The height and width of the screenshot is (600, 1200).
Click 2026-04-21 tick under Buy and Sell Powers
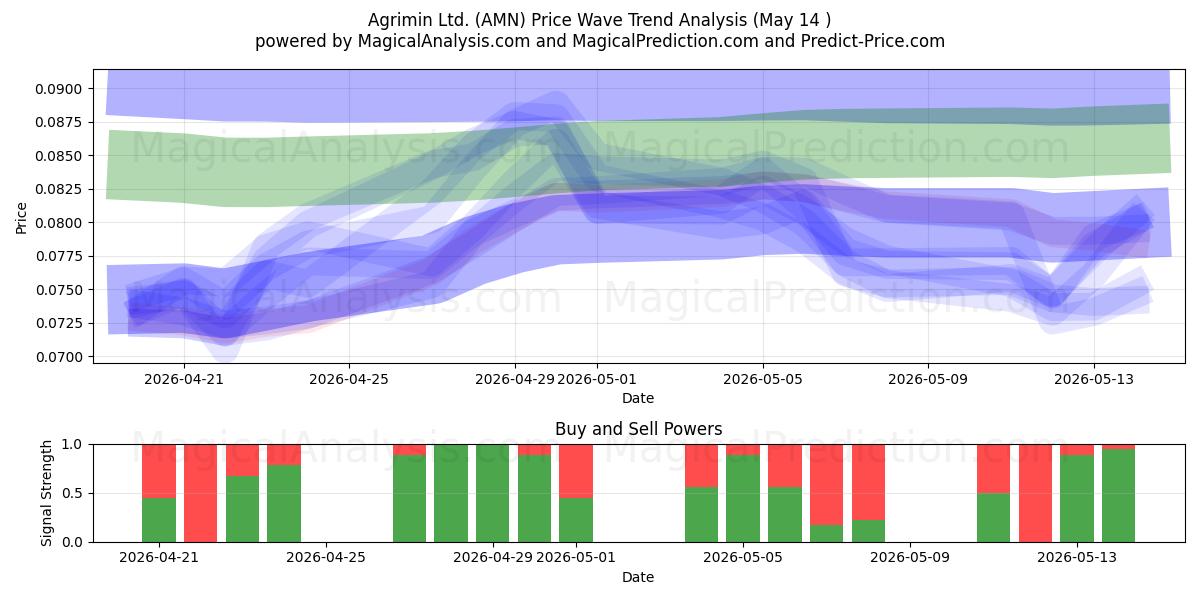[x=159, y=558]
